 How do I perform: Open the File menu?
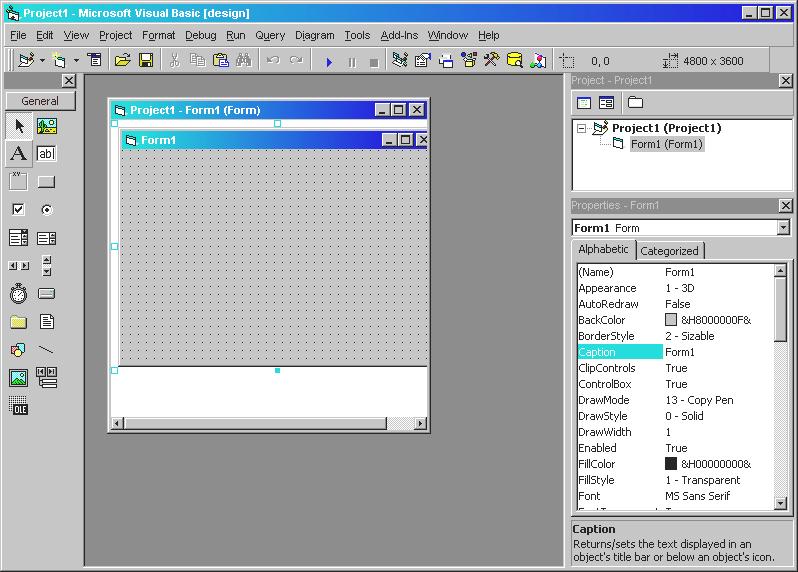(18, 35)
